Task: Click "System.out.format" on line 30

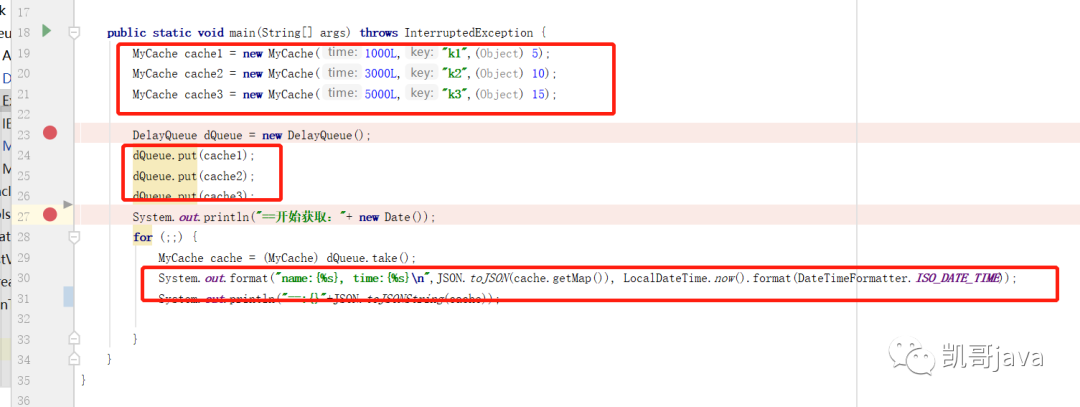Action: point(214,278)
